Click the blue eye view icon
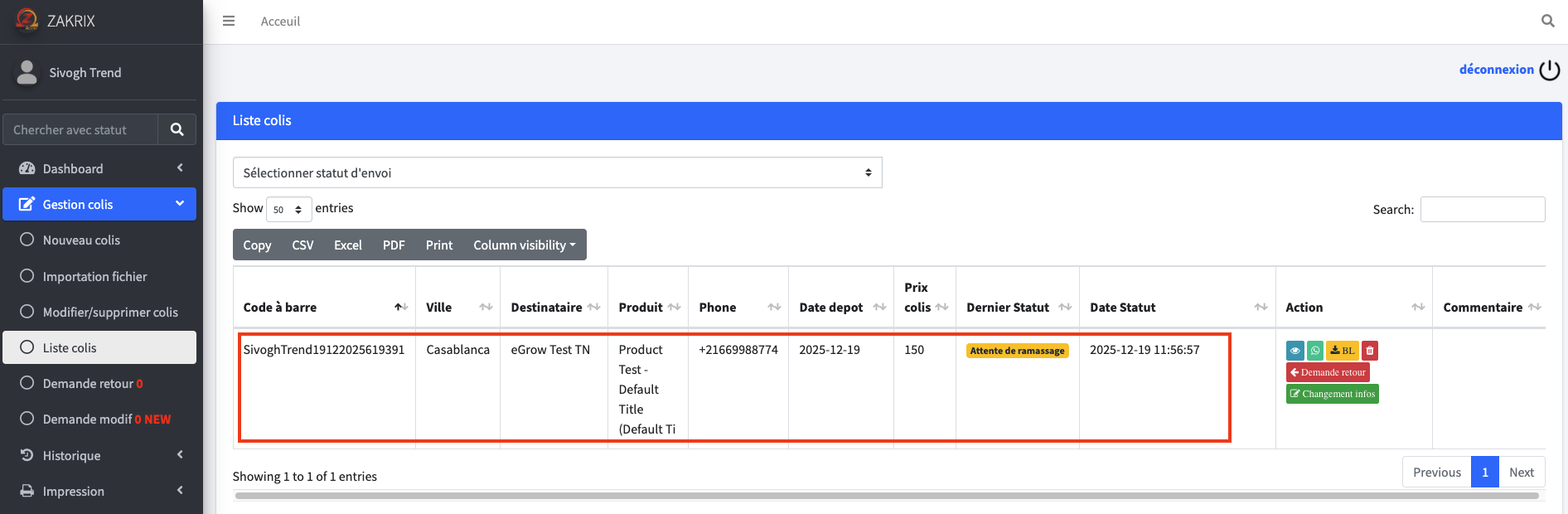1568x514 pixels. 1295,351
